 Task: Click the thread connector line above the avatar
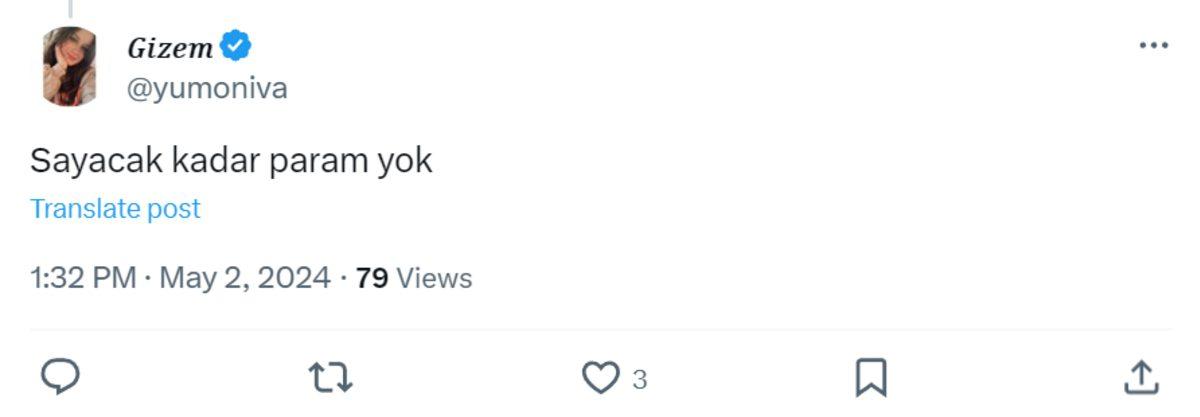tap(70, 7)
